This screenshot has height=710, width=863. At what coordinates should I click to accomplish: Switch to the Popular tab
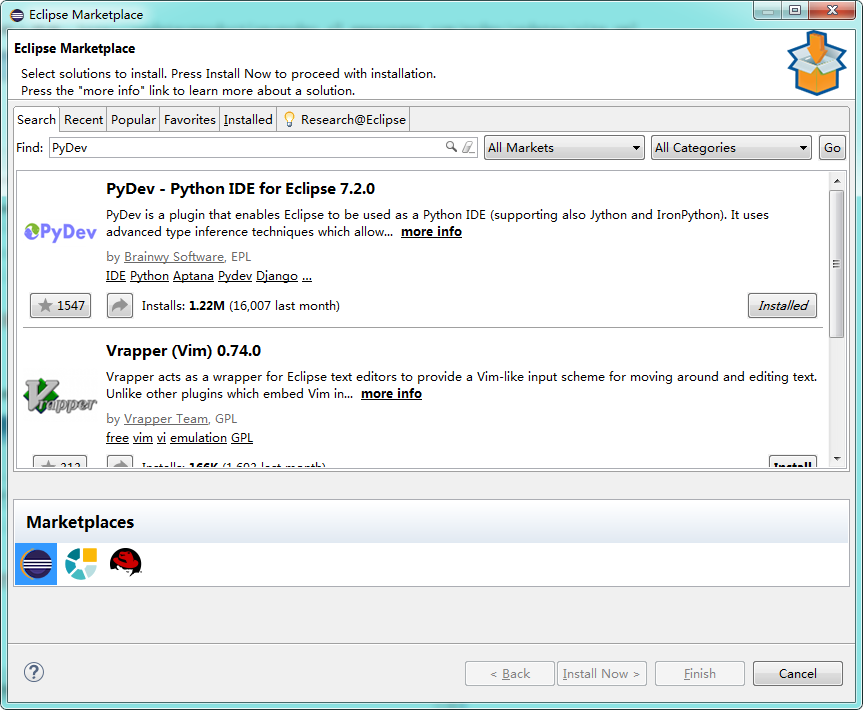[x=133, y=119]
